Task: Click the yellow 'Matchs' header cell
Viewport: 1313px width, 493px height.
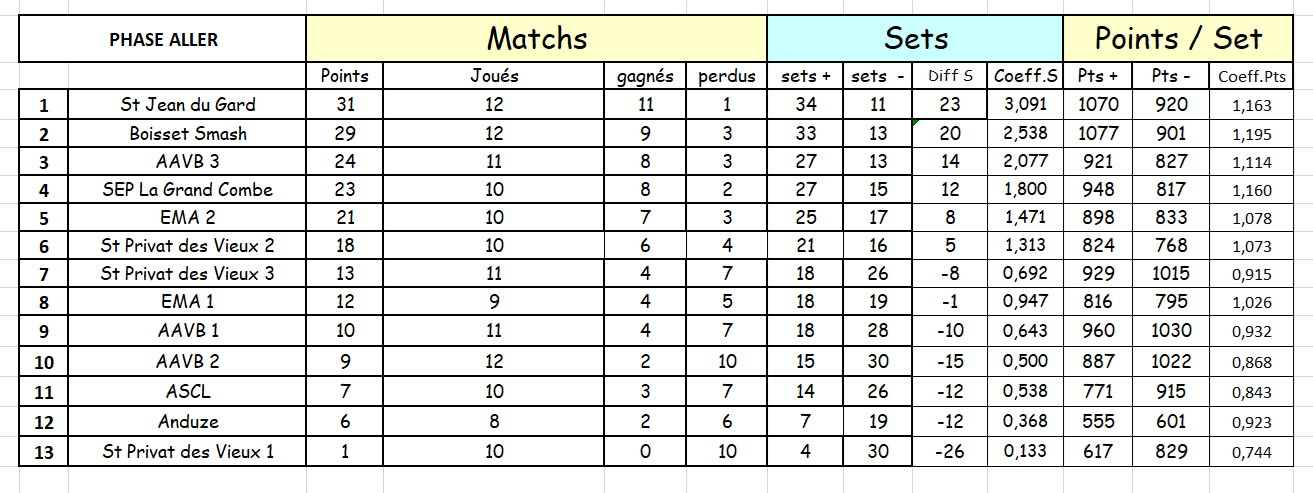Action: (x=536, y=39)
